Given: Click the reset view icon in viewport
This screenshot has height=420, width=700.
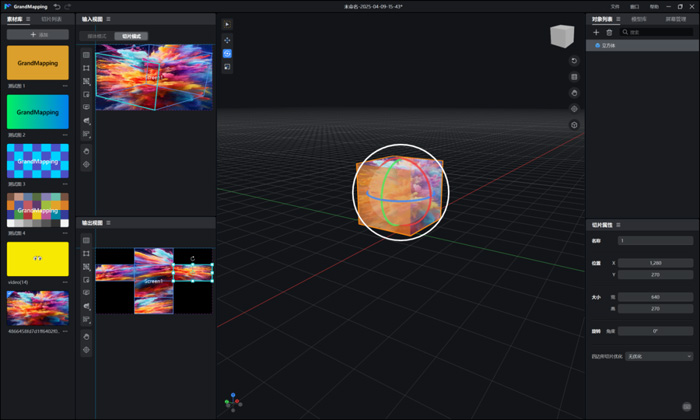Looking at the screenshot, I should tap(574, 61).
